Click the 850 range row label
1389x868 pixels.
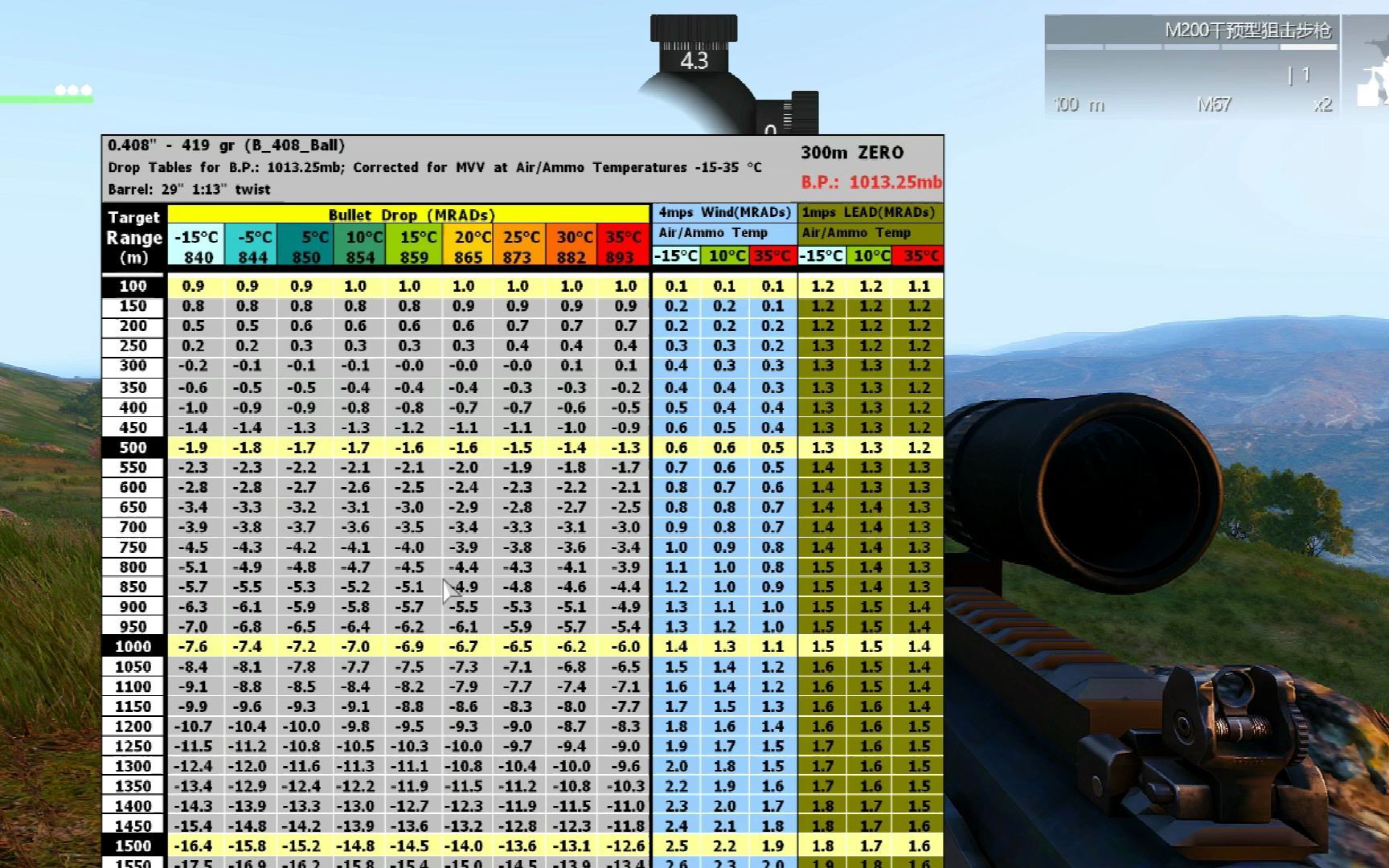133,588
